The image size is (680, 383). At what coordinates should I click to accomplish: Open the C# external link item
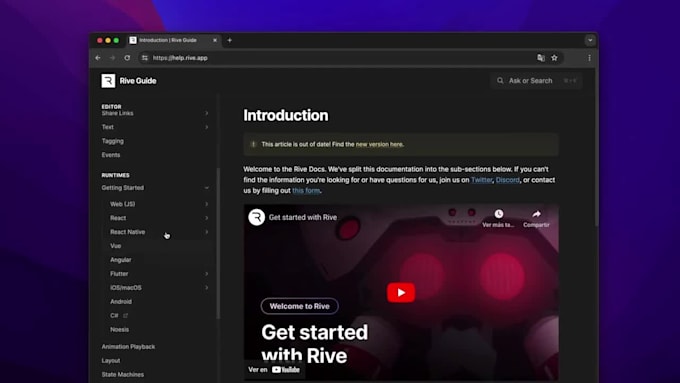tap(114, 315)
